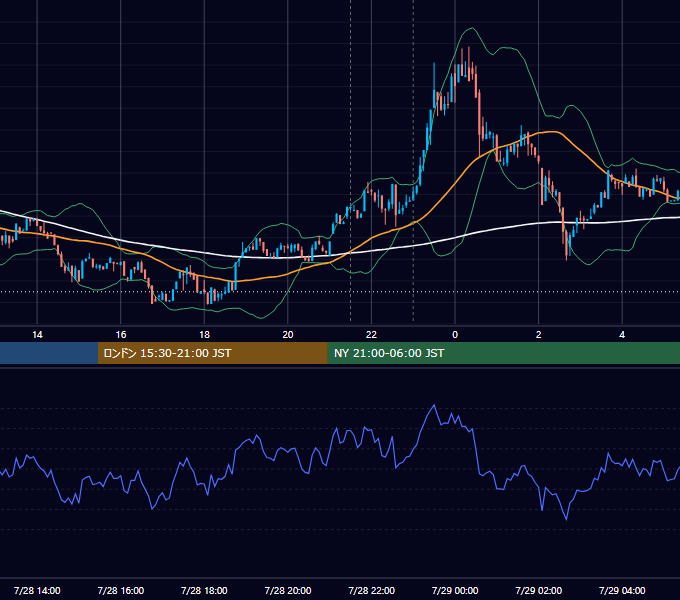Click the 7/28 18:00 date label
The width and height of the screenshot is (680, 600).
point(204,590)
